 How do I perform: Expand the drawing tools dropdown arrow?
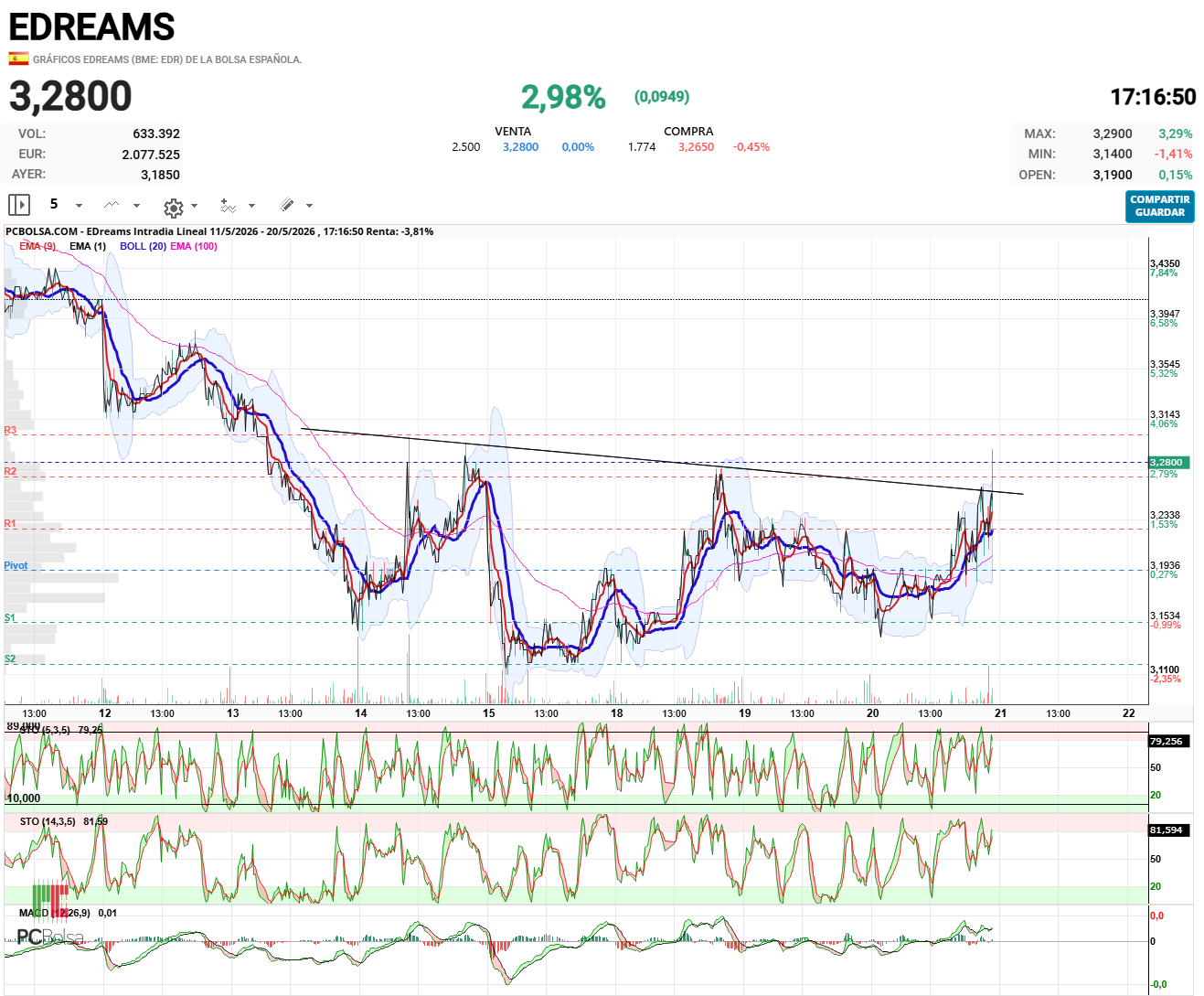click(309, 206)
